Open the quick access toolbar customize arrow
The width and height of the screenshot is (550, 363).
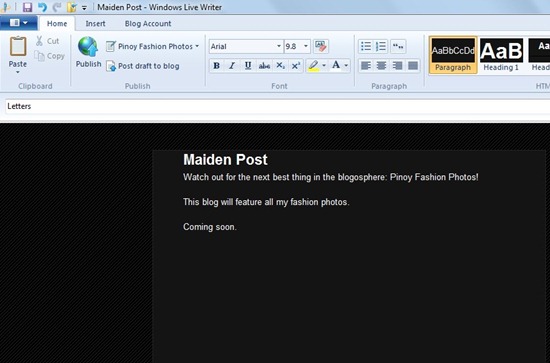coord(84,8)
